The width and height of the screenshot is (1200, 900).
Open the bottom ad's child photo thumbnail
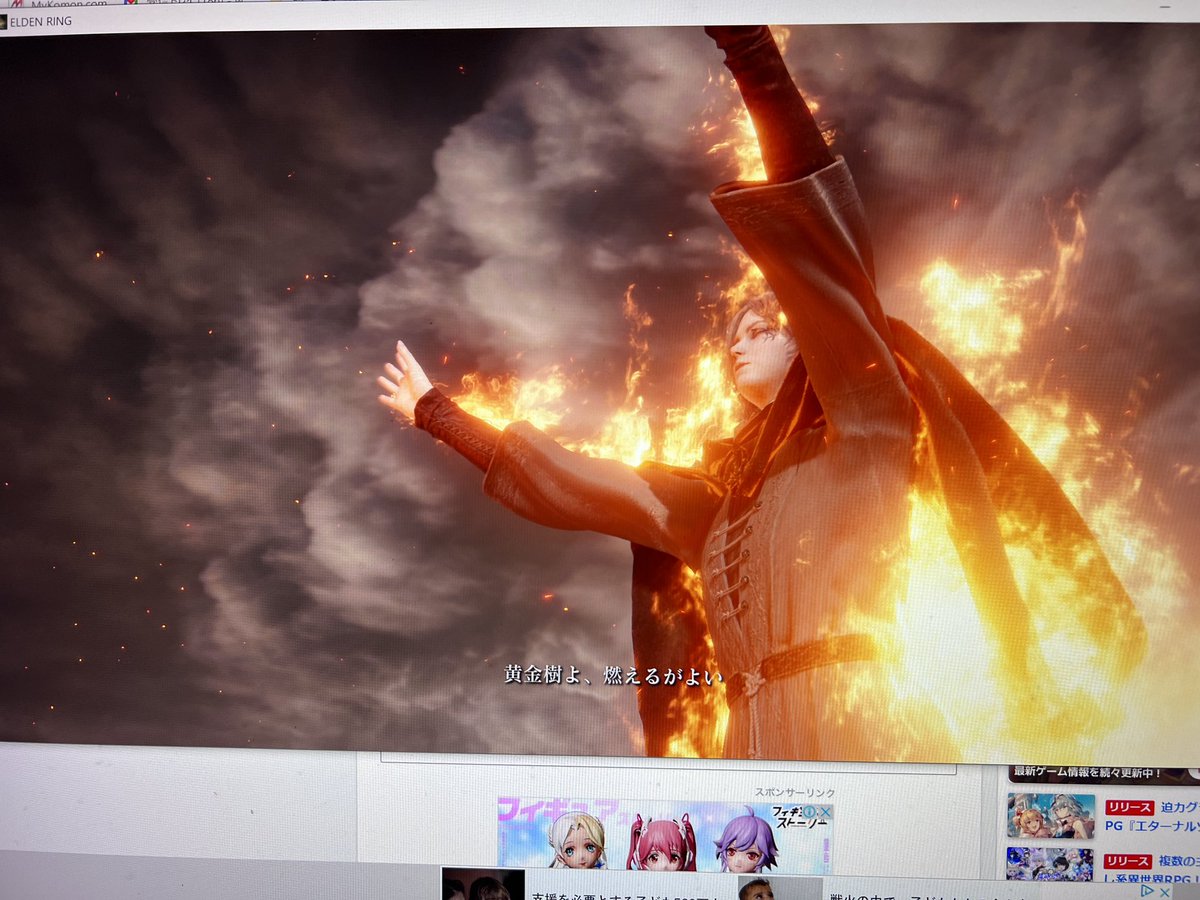pyautogui.click(x=780, y=887)
